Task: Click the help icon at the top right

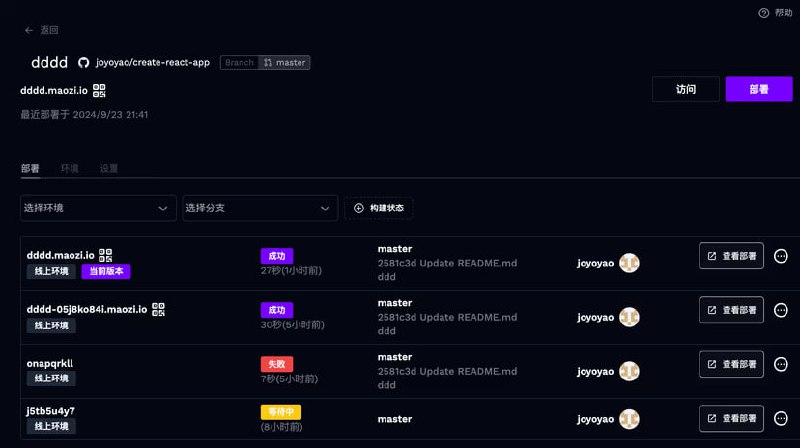Action: 764,12
